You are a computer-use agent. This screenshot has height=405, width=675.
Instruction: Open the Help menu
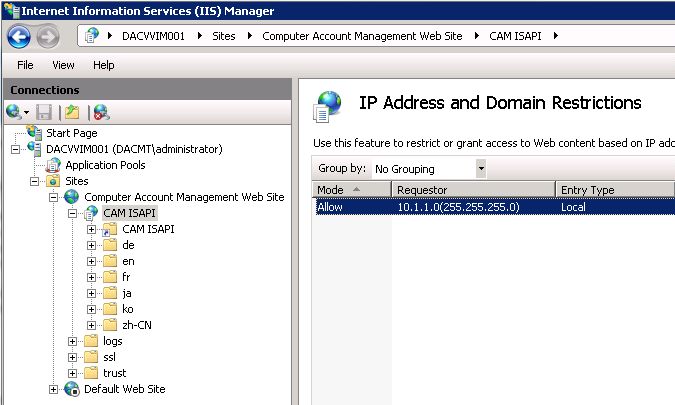(x=104, y=65)
